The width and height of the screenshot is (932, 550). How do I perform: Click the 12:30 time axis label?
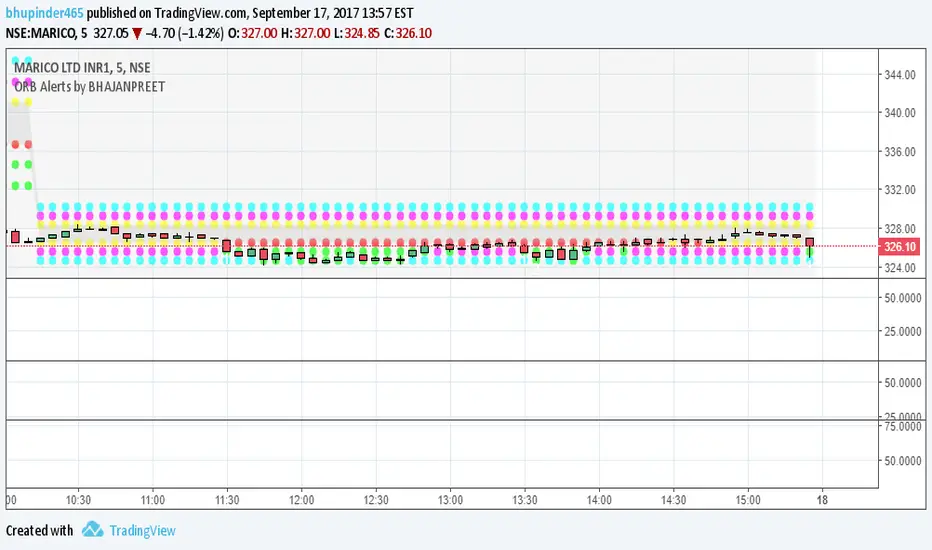click(x=376, y=500)
